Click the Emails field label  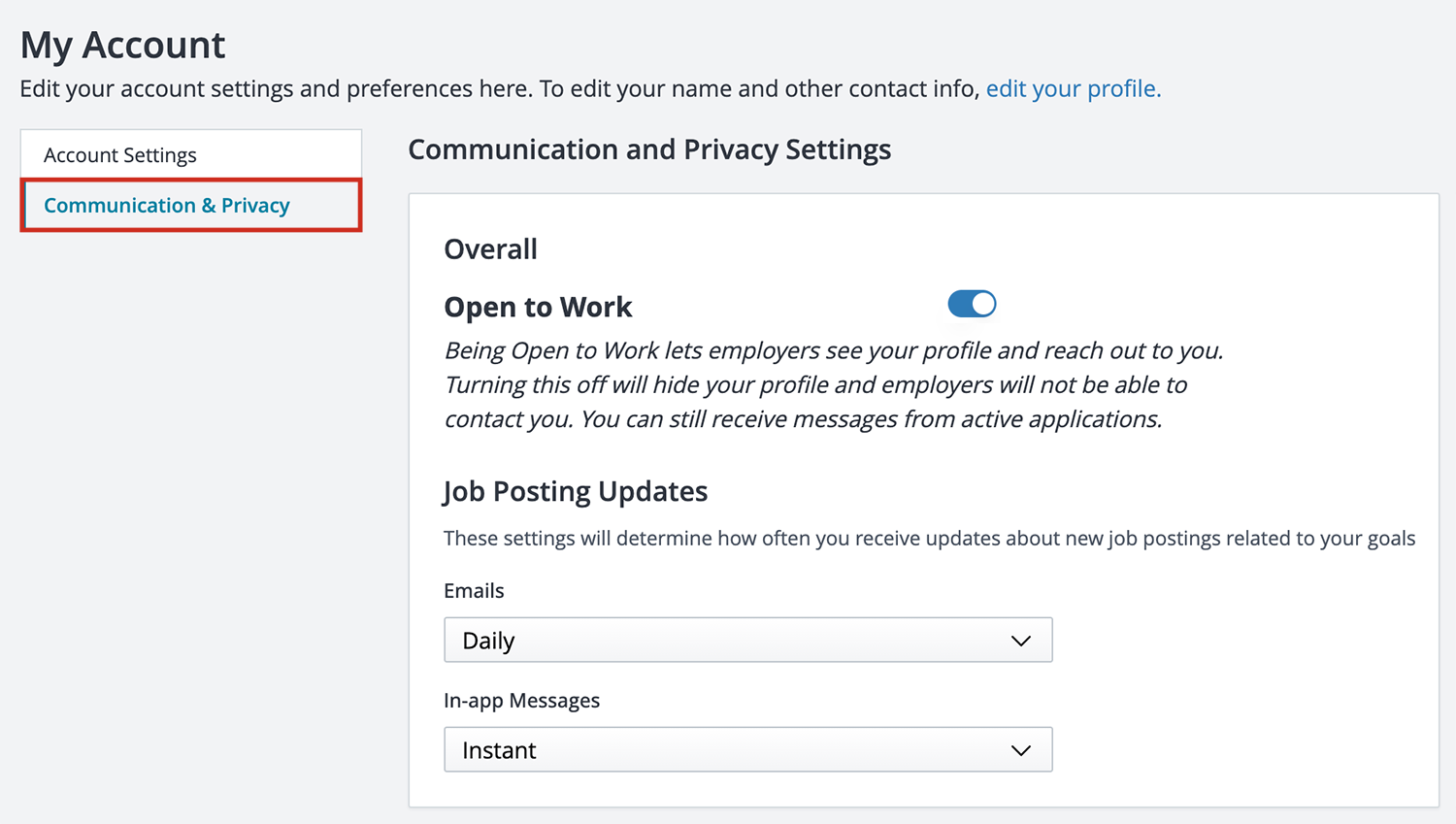point(474,591)
